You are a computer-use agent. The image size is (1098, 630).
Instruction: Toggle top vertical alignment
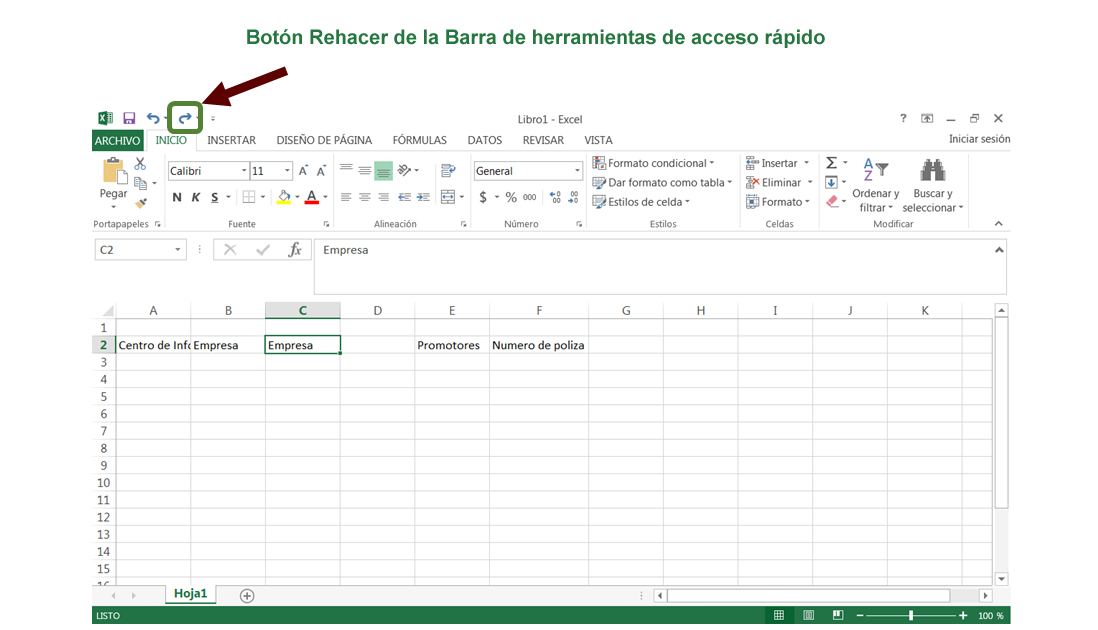[346, 170]
